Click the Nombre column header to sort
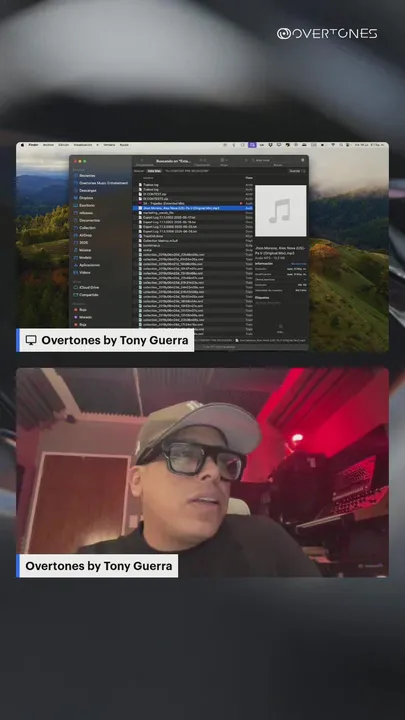Viewport: 405px width, 720px height. click(148, 178)
